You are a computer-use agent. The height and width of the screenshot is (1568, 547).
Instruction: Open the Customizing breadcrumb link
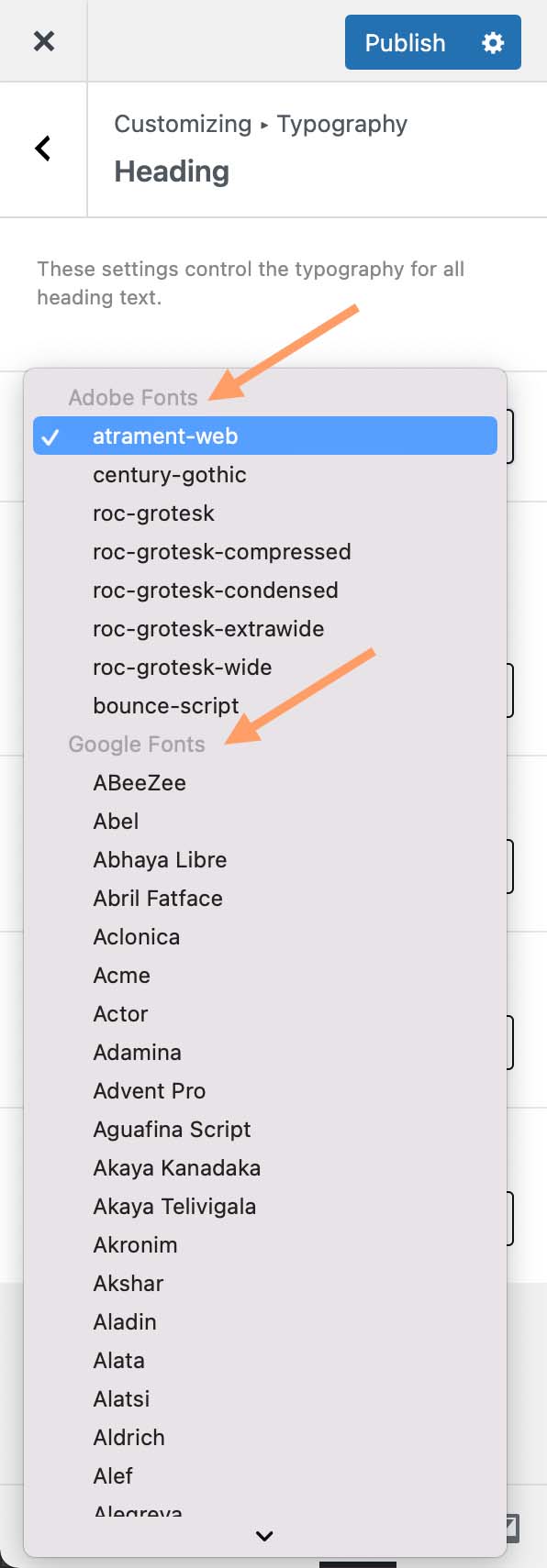coord(183,124)
